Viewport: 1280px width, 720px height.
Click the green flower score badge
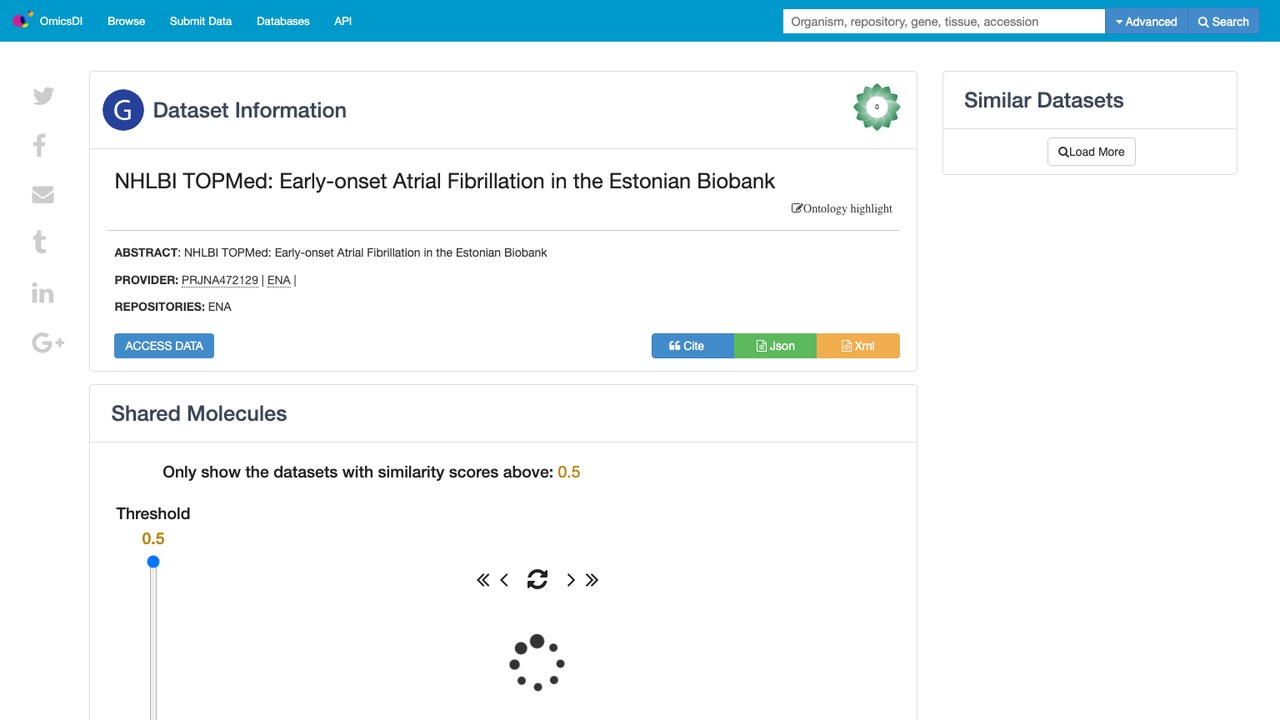(x=877, y=107)
